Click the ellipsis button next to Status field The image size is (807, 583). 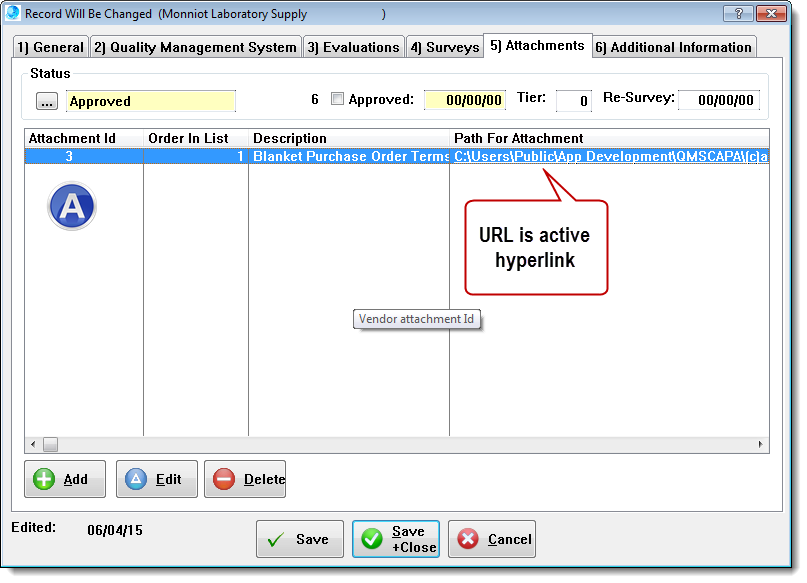[47, 101]
